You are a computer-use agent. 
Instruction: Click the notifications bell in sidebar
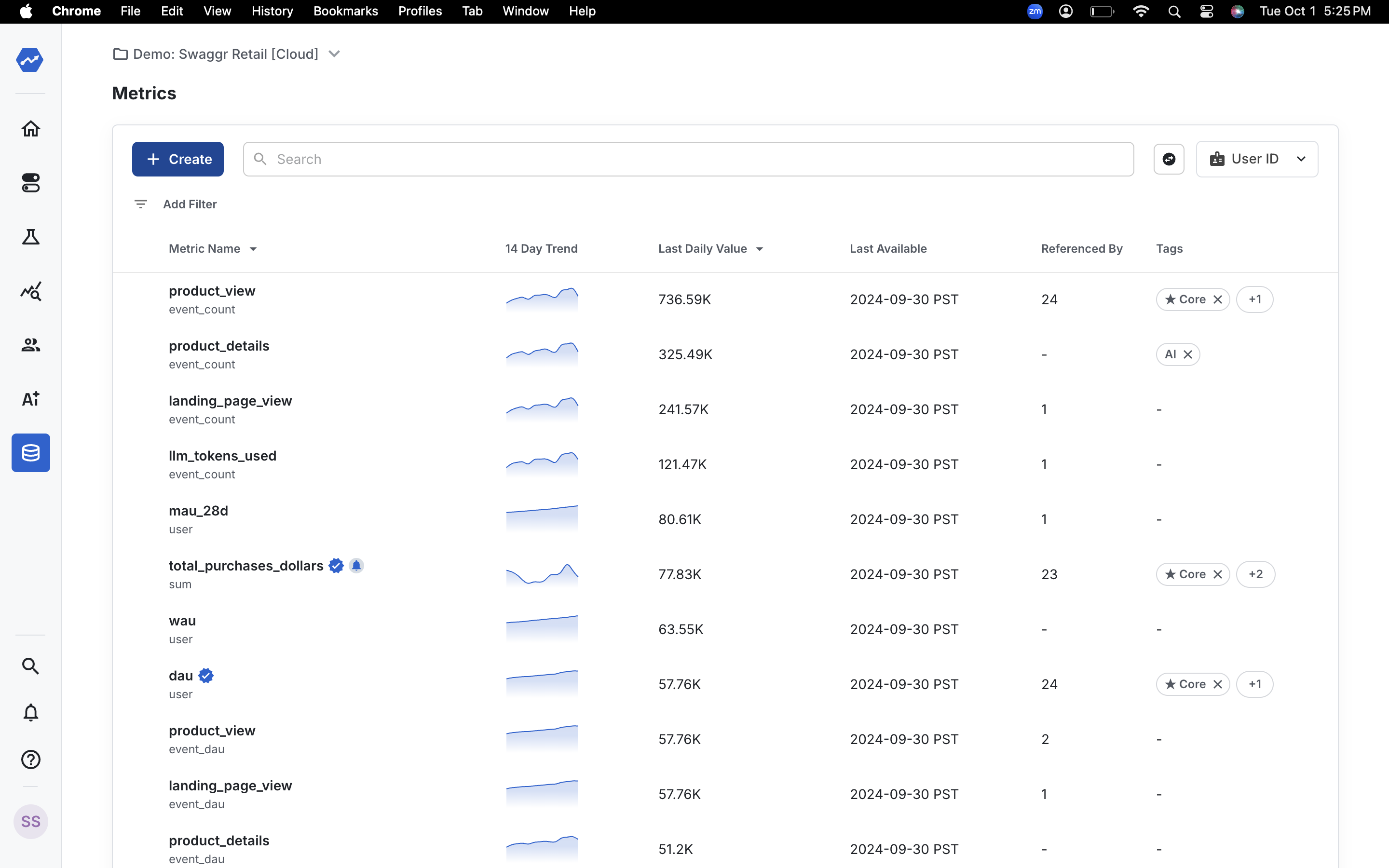click(30, 712)
